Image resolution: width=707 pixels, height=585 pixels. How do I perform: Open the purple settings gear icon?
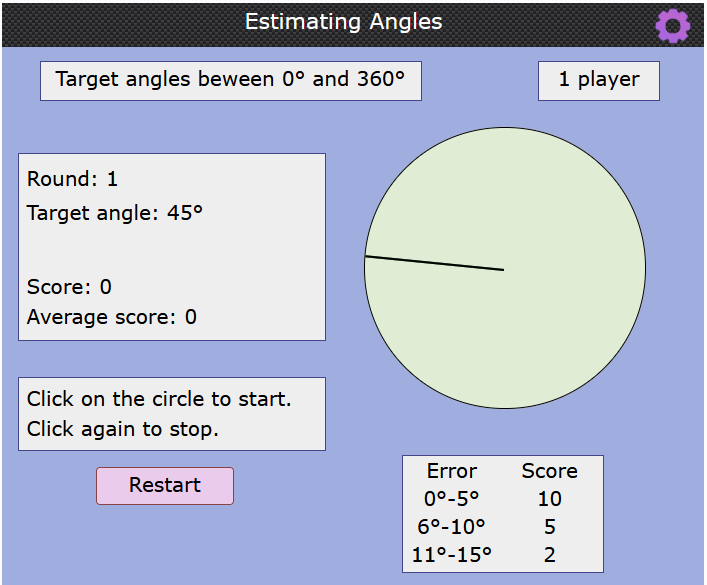672,25
